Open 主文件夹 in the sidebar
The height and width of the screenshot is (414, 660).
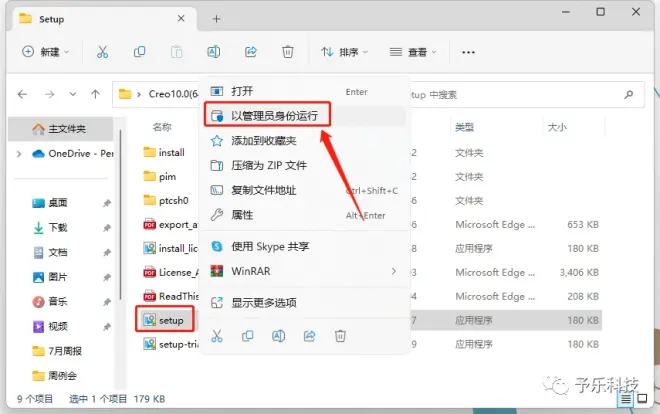click(x=61, y=129)
